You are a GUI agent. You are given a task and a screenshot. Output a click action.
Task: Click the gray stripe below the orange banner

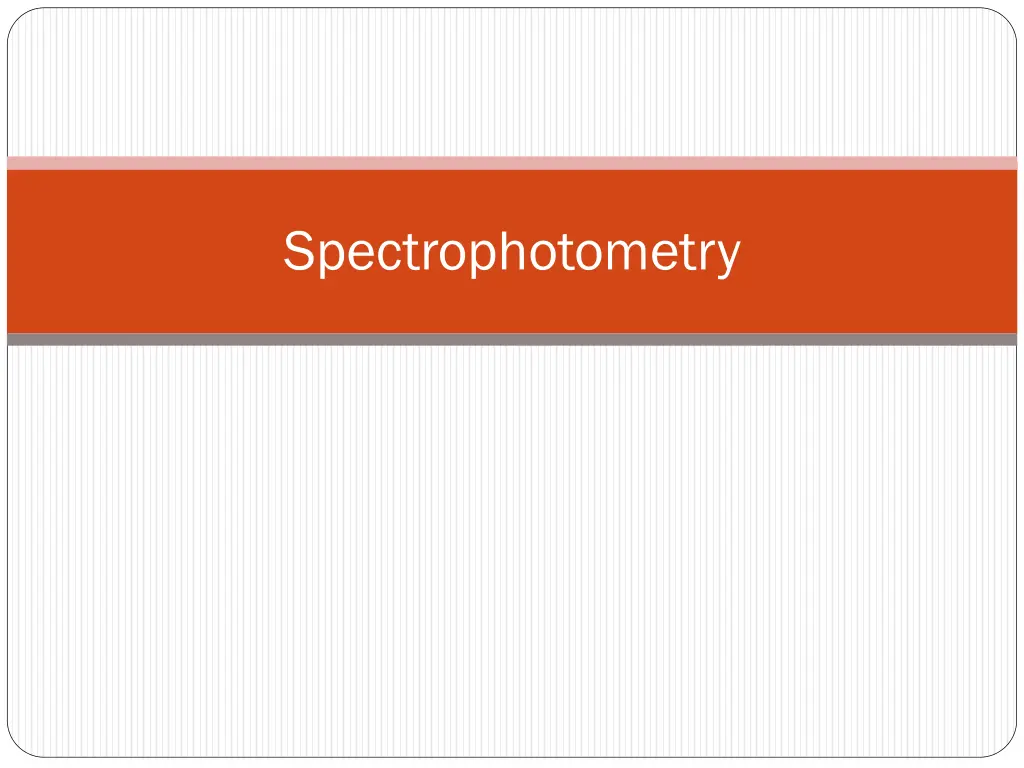click(512, 340)
